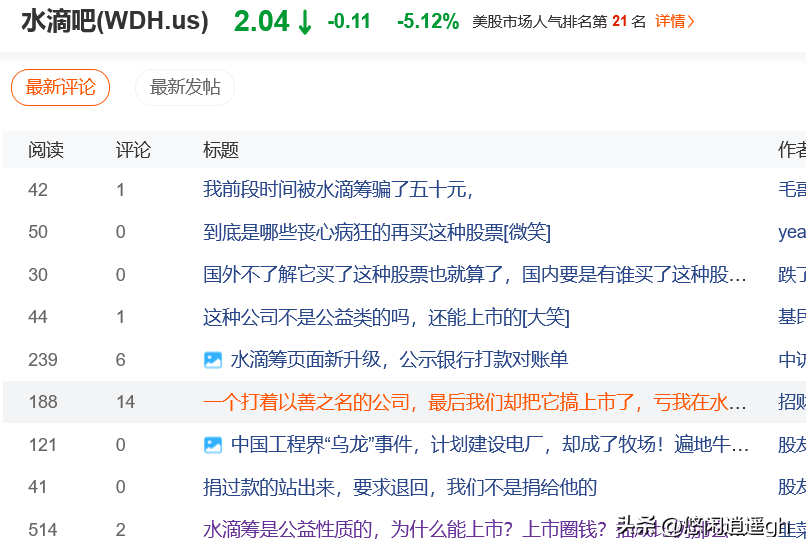Viewport: 806px width, 551px height.
Task: Click read count 239
Action: (x=43, y=360)
